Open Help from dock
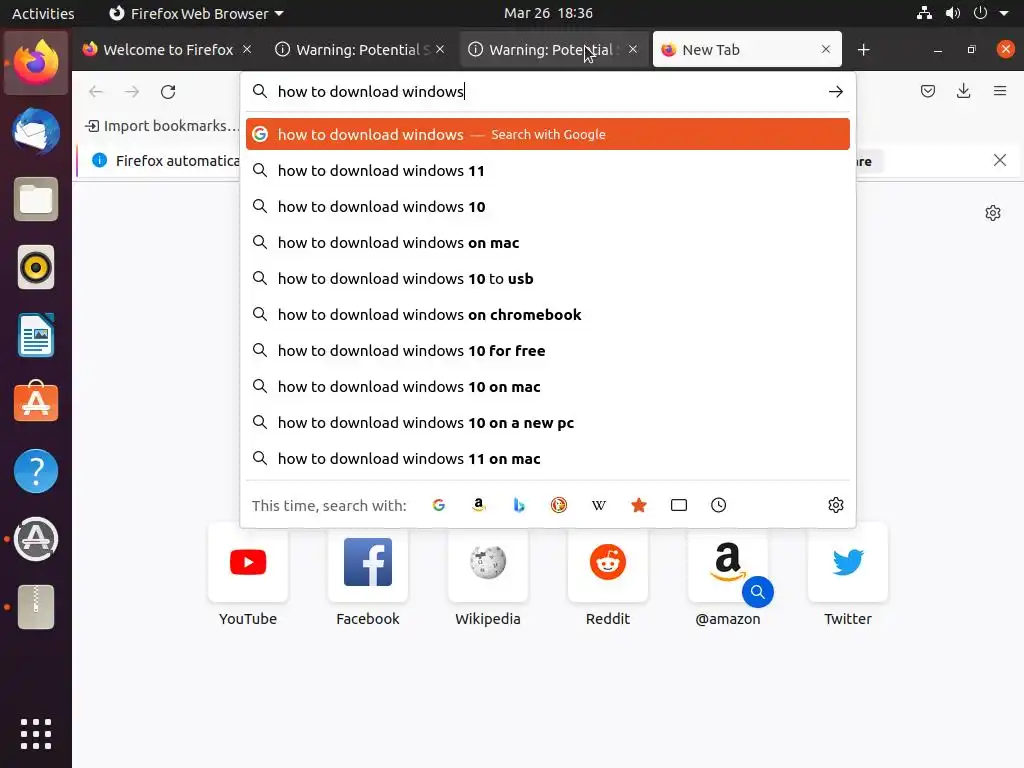Image resolution: width=1024 pixels, height=768 pixels. tap(36, 471)
